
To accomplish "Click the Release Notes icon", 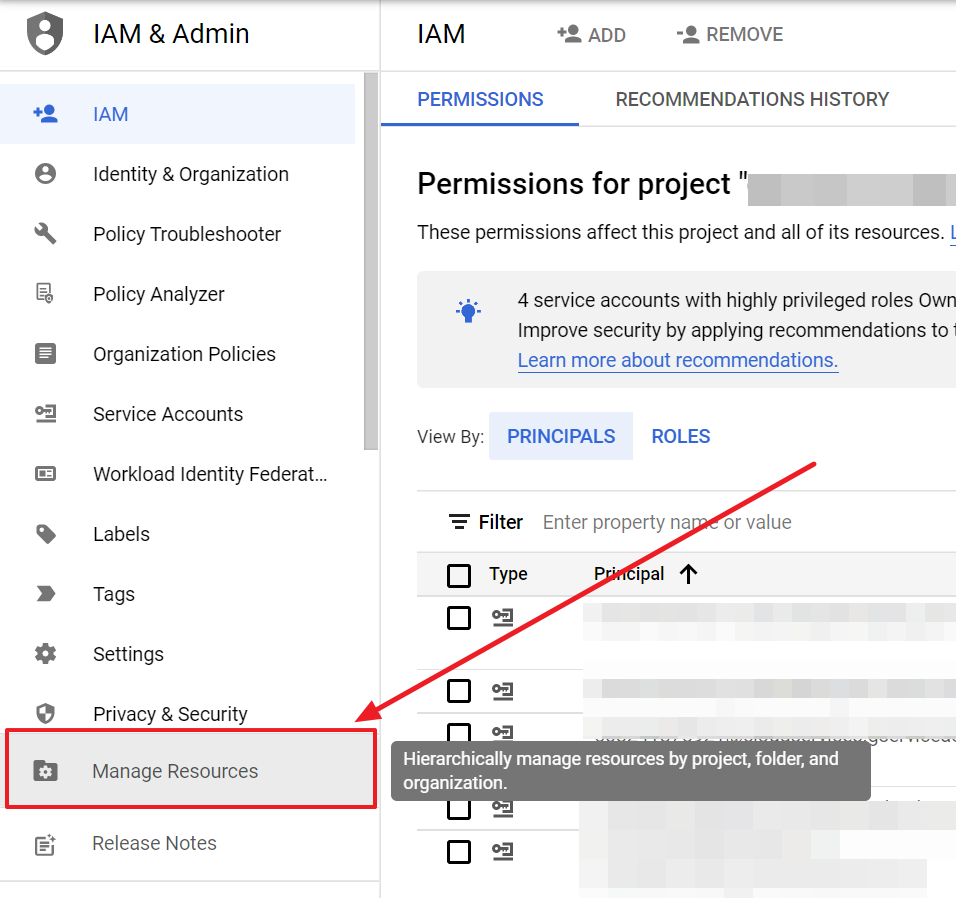I will click(45, 844).
